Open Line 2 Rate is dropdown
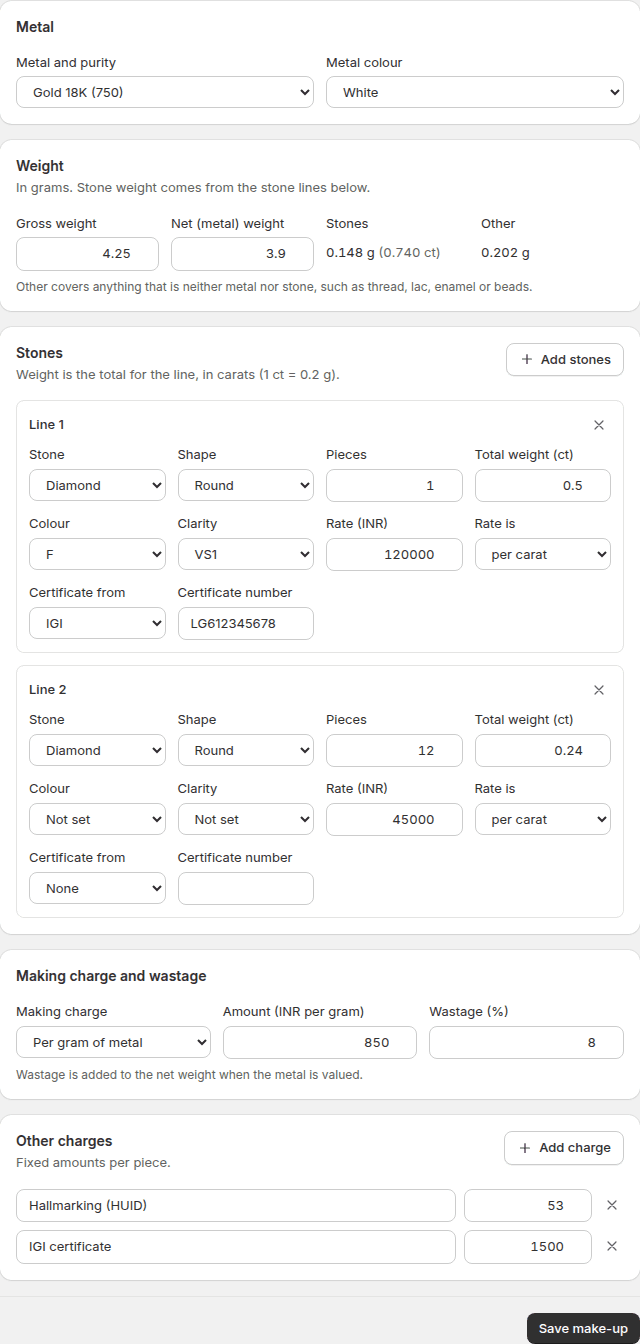 coord(543,819)
